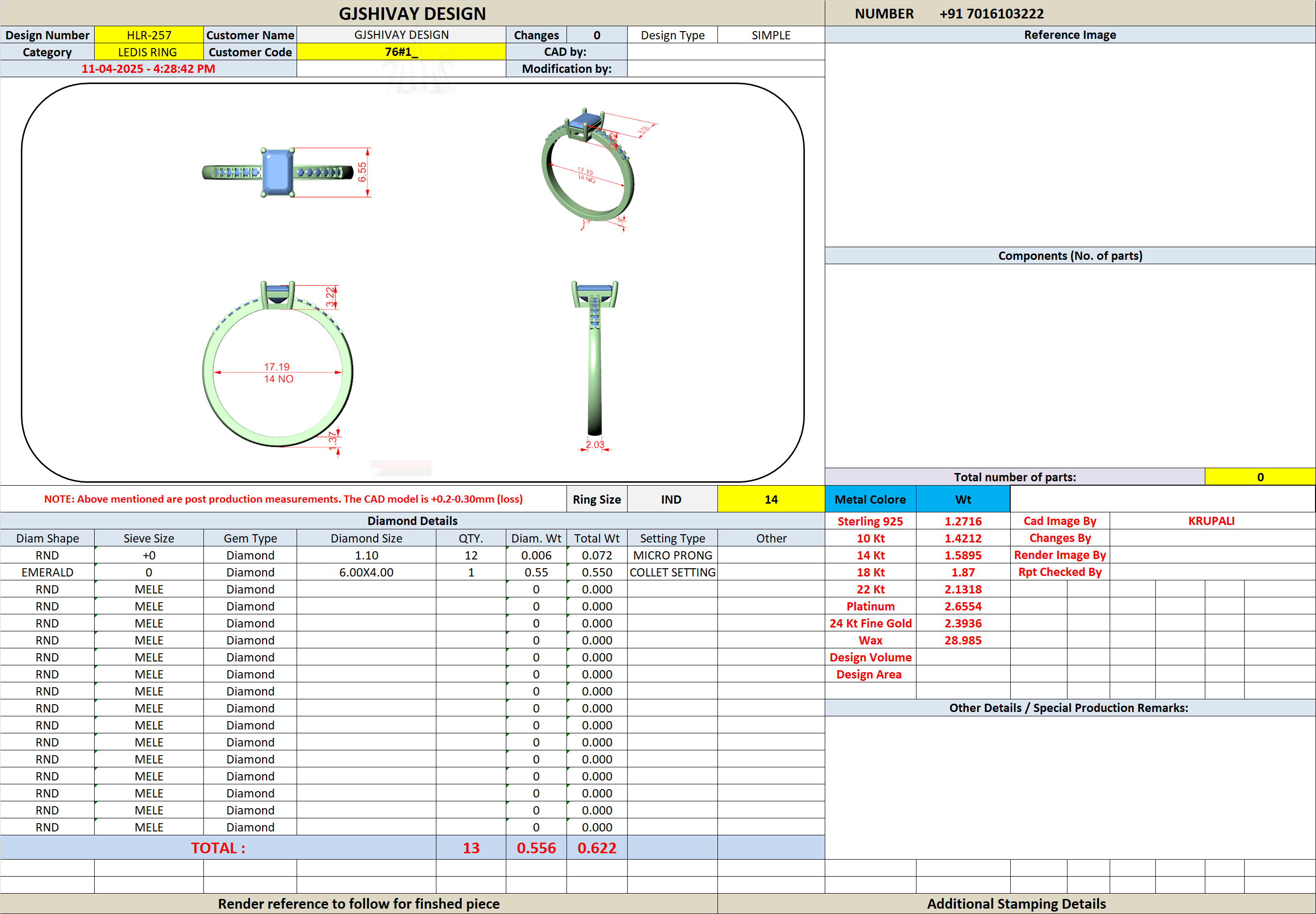Select the 24 Kt Fine Gold weight 2.3936

pyautogui.click(x=963, y=623)
